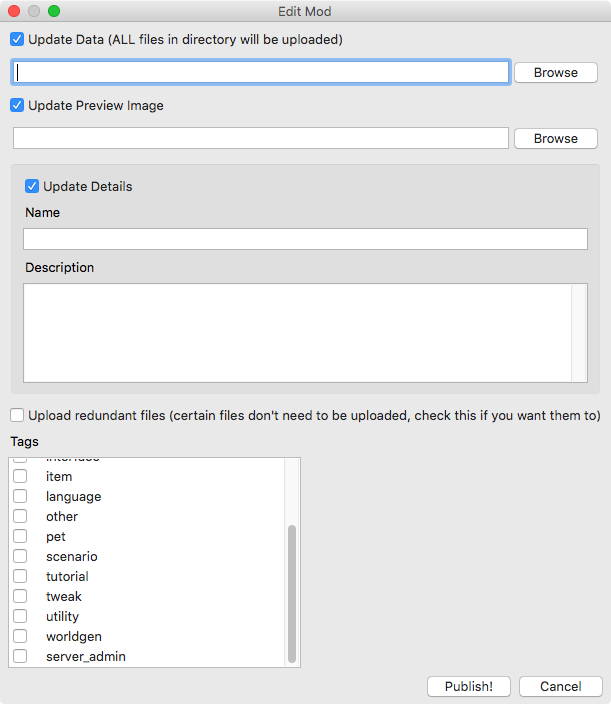
Task: Cancel the Edit Mod dialog
Action: pos(561,686)
